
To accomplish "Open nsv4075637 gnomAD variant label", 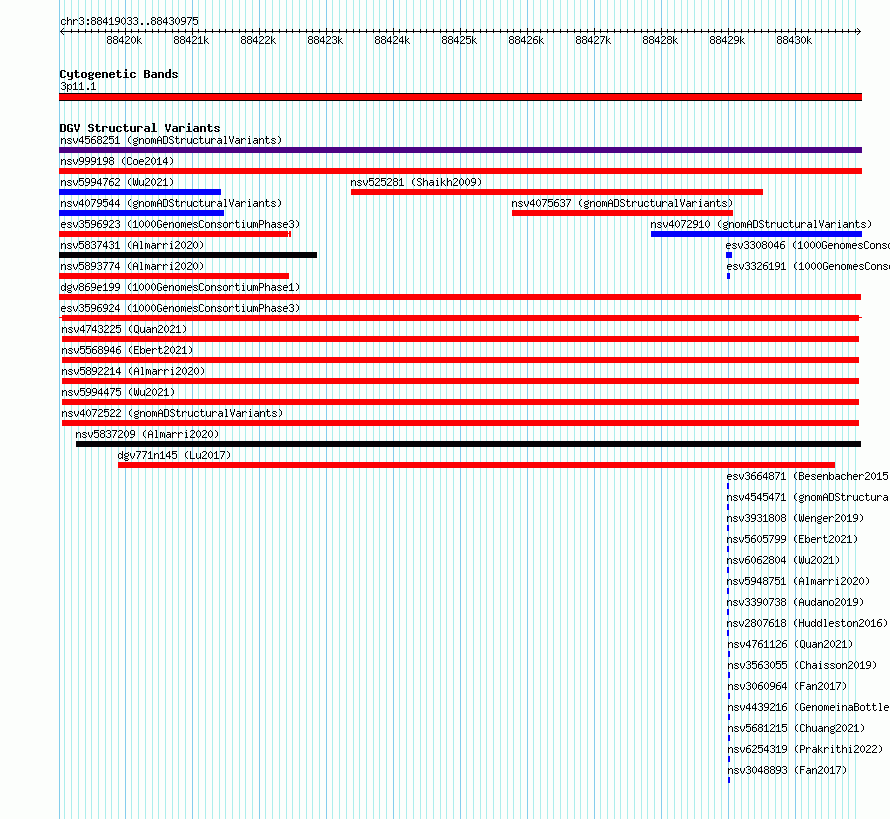I will coord(622,203).
